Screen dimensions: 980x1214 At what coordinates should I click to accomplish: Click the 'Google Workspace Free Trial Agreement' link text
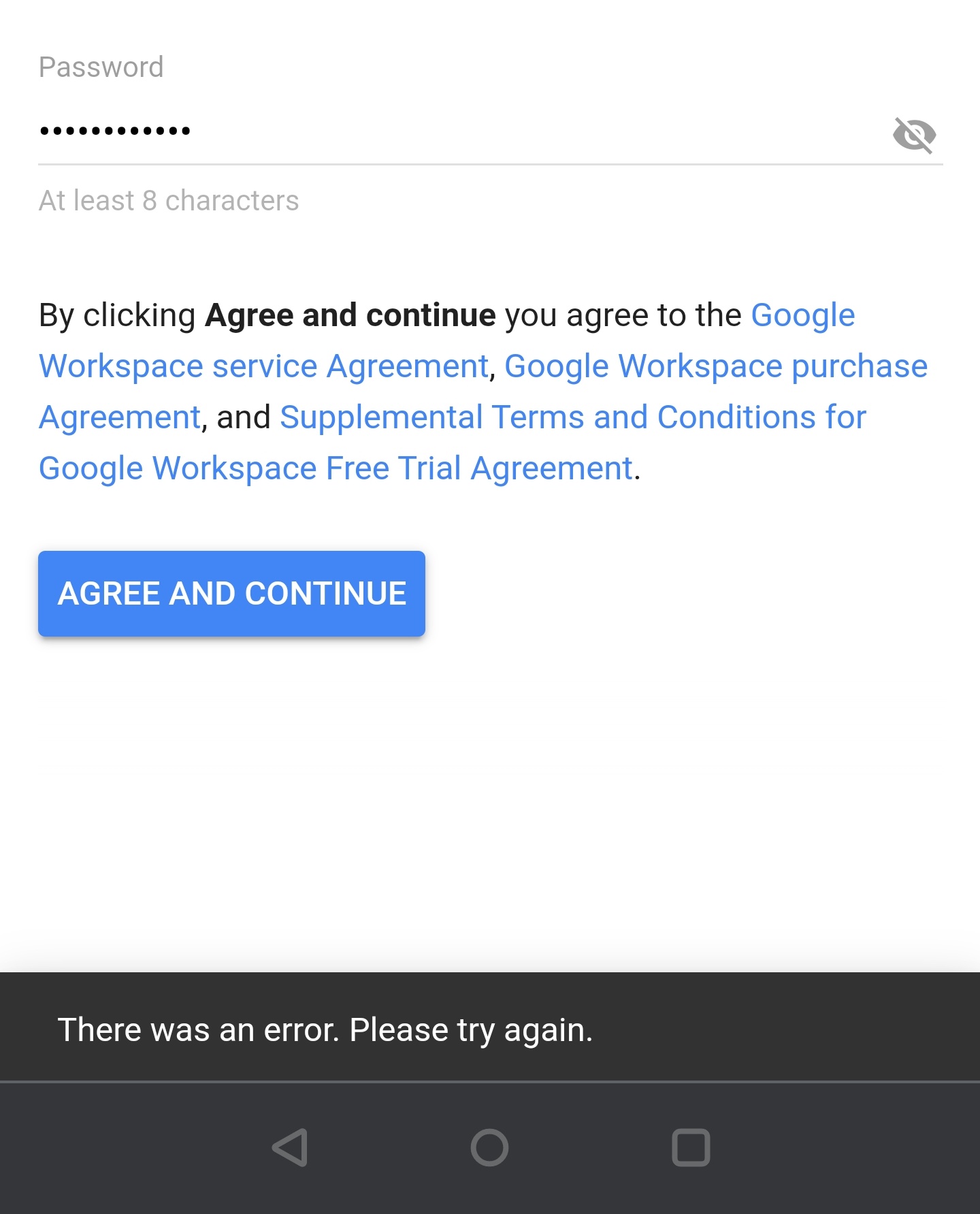pyautogui.click(x=336, y=468)
